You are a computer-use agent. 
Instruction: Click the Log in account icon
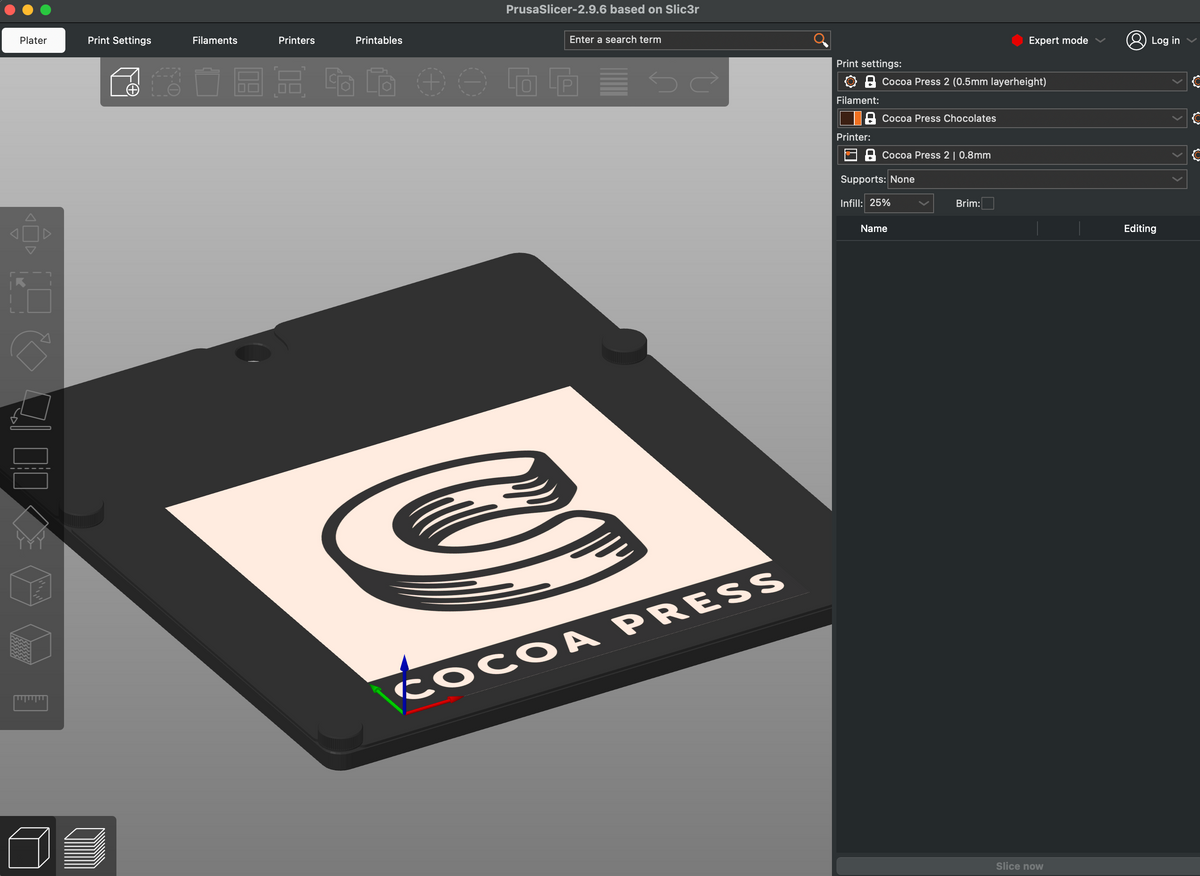click(x=1136, y=40)
